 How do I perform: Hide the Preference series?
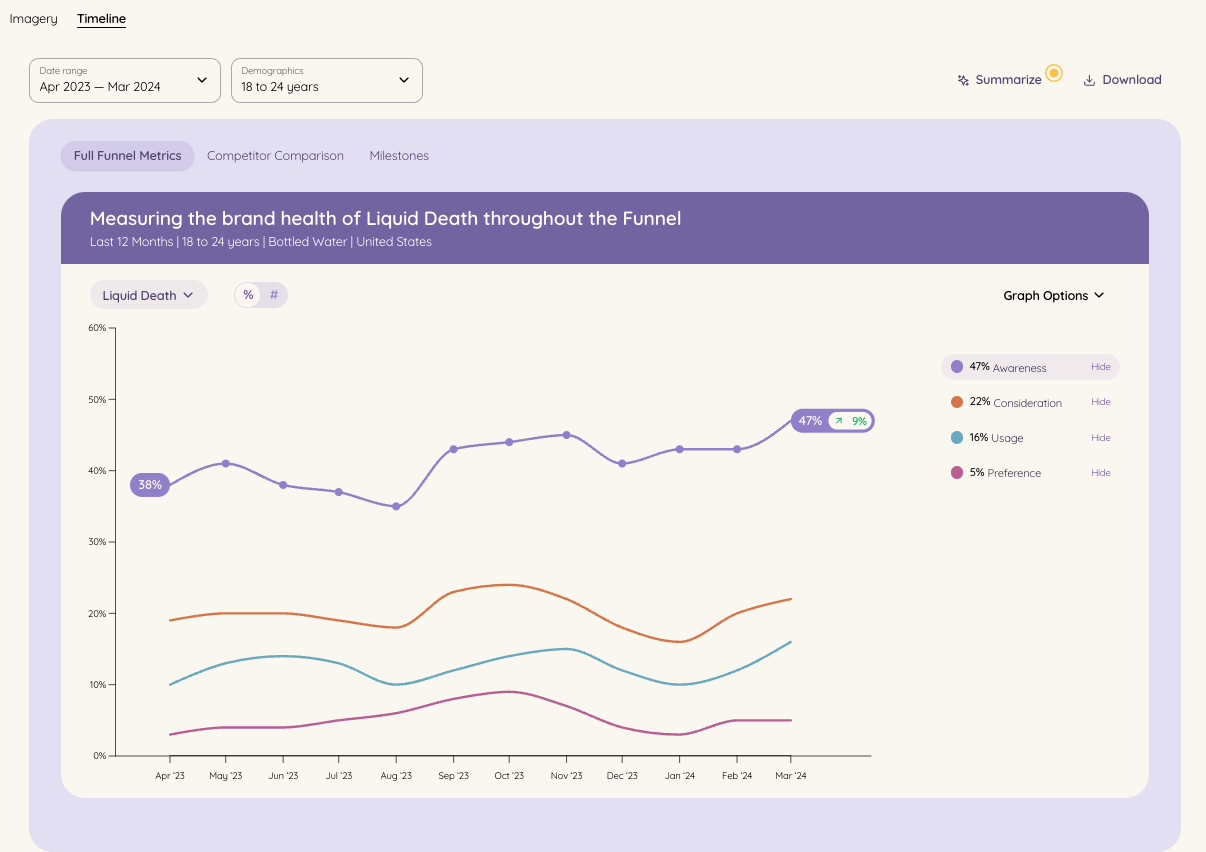point(1101,473)
